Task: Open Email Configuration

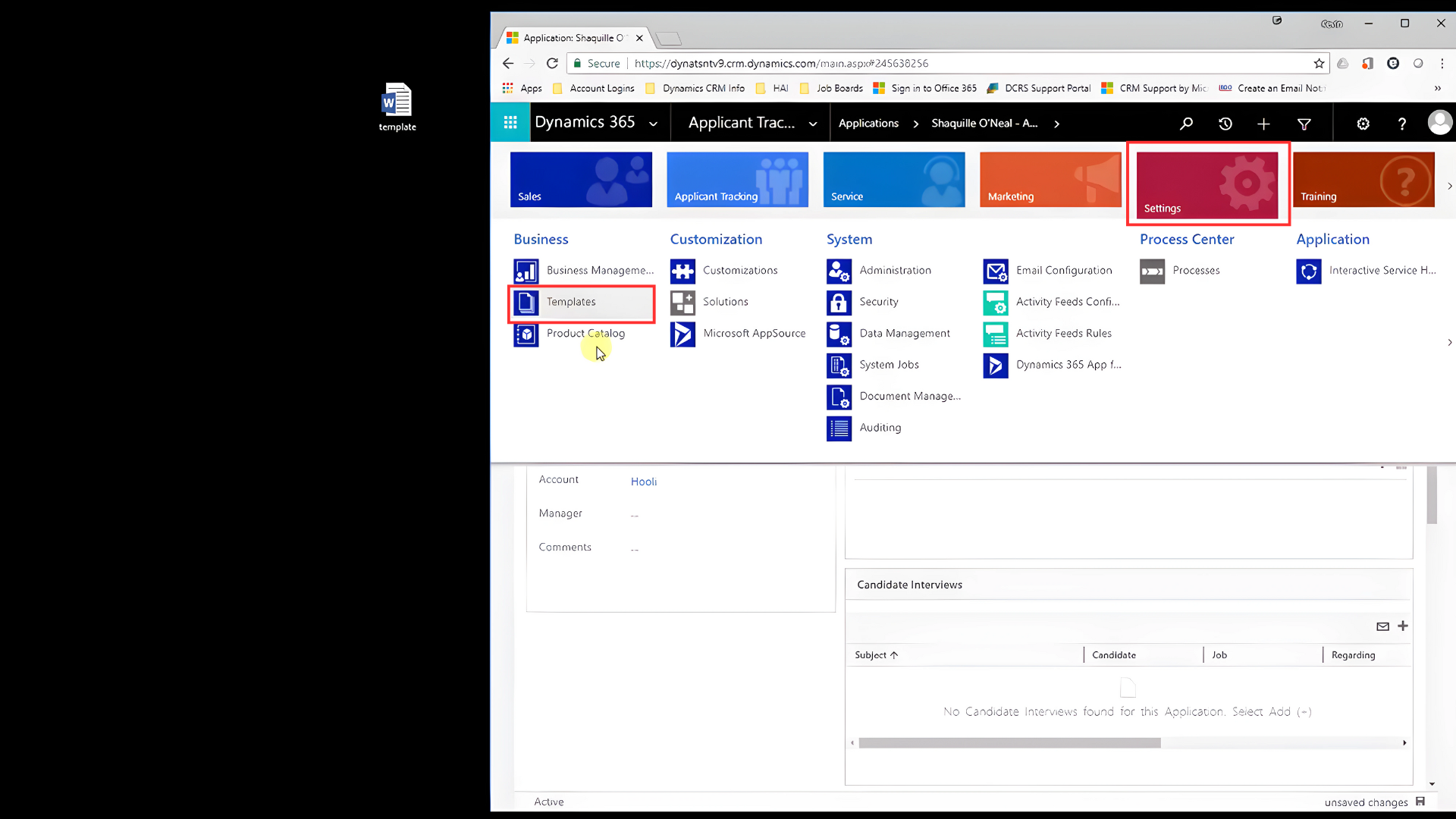Action: tap(1049, 271)
